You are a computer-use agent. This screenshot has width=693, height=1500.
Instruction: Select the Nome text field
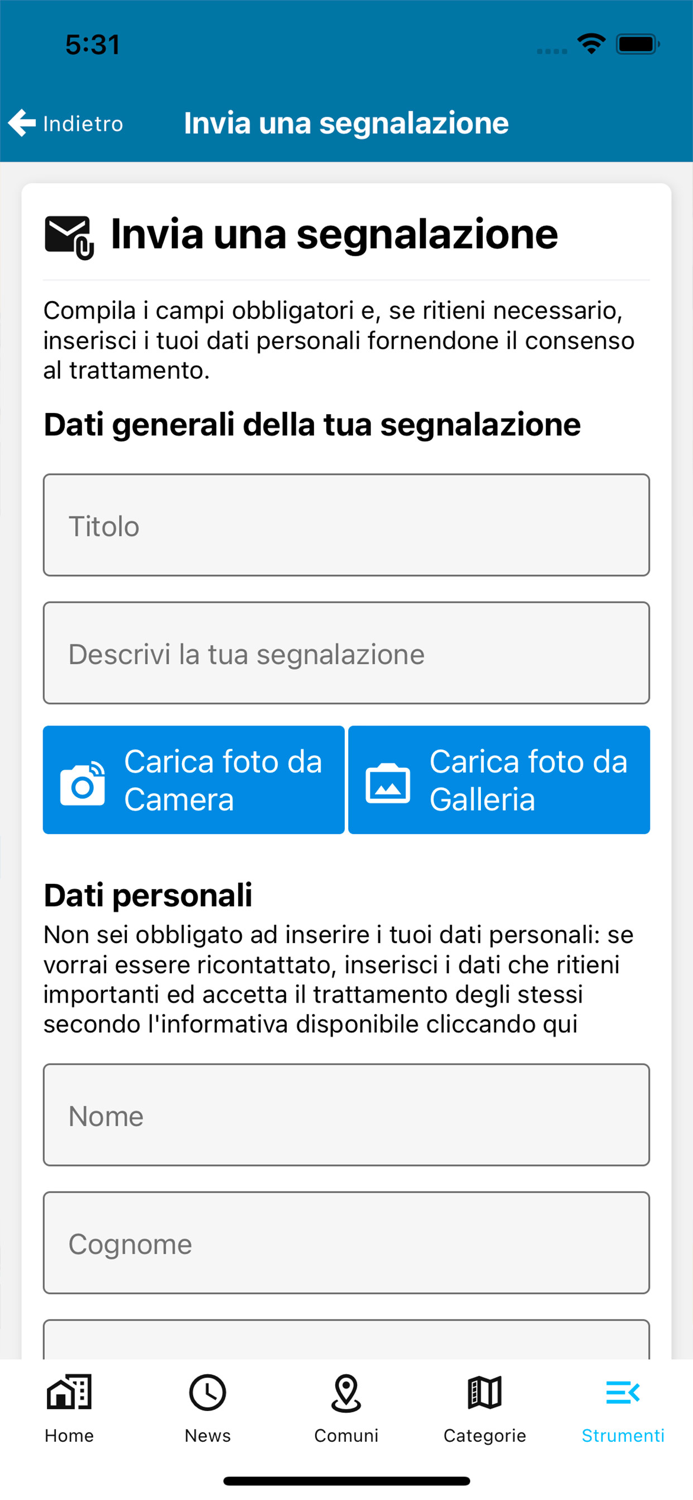coord(346,1115)
